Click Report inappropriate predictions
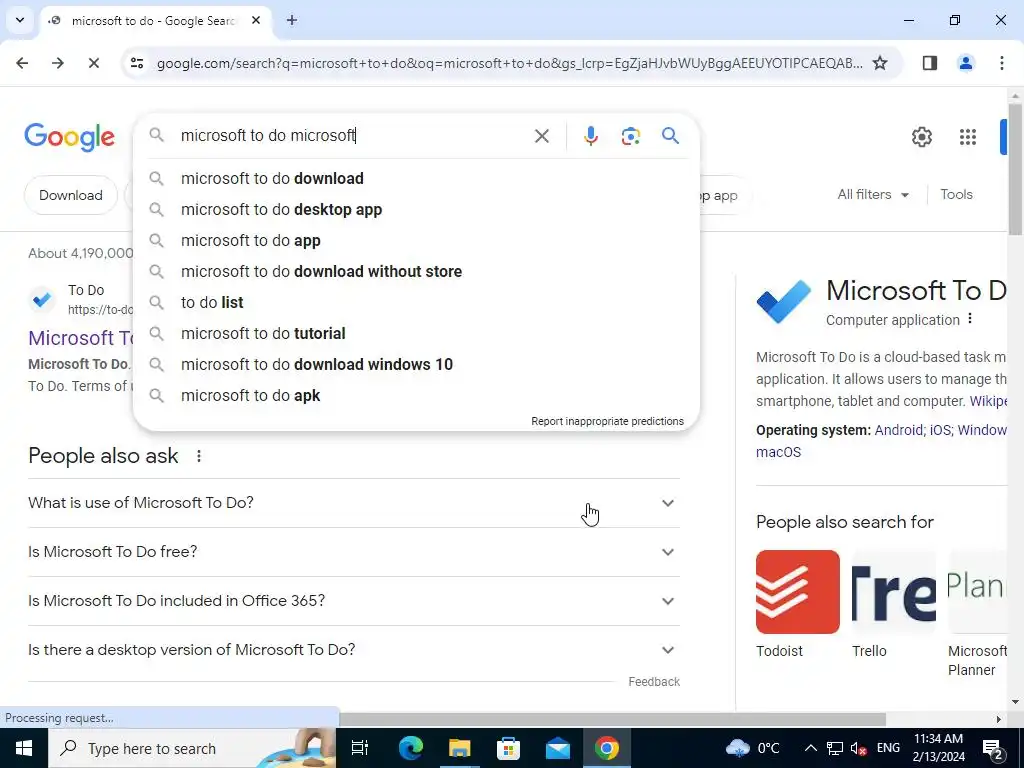This screenshot has width=1024, height=768. 607,421
